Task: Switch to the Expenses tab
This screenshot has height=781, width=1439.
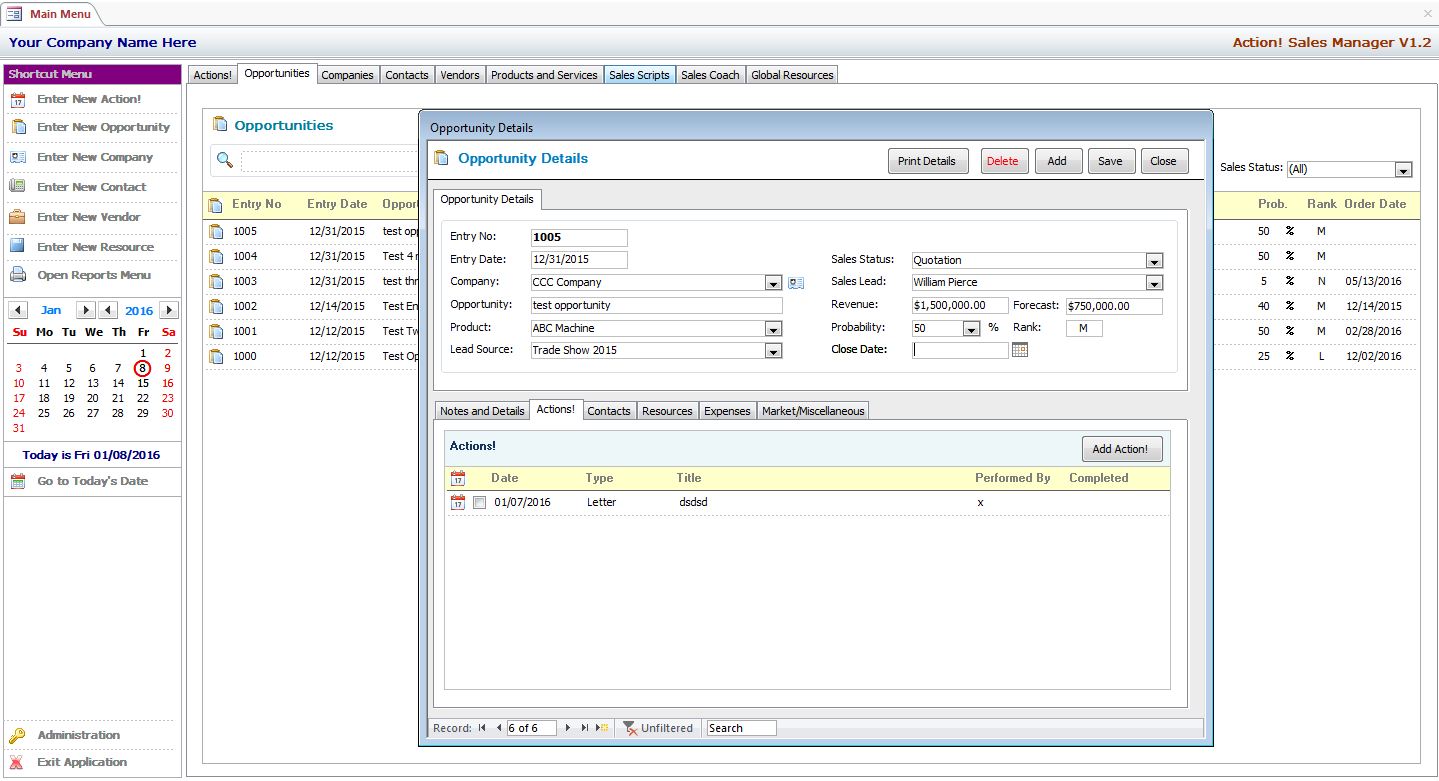Action: click(x=727, y=411)
